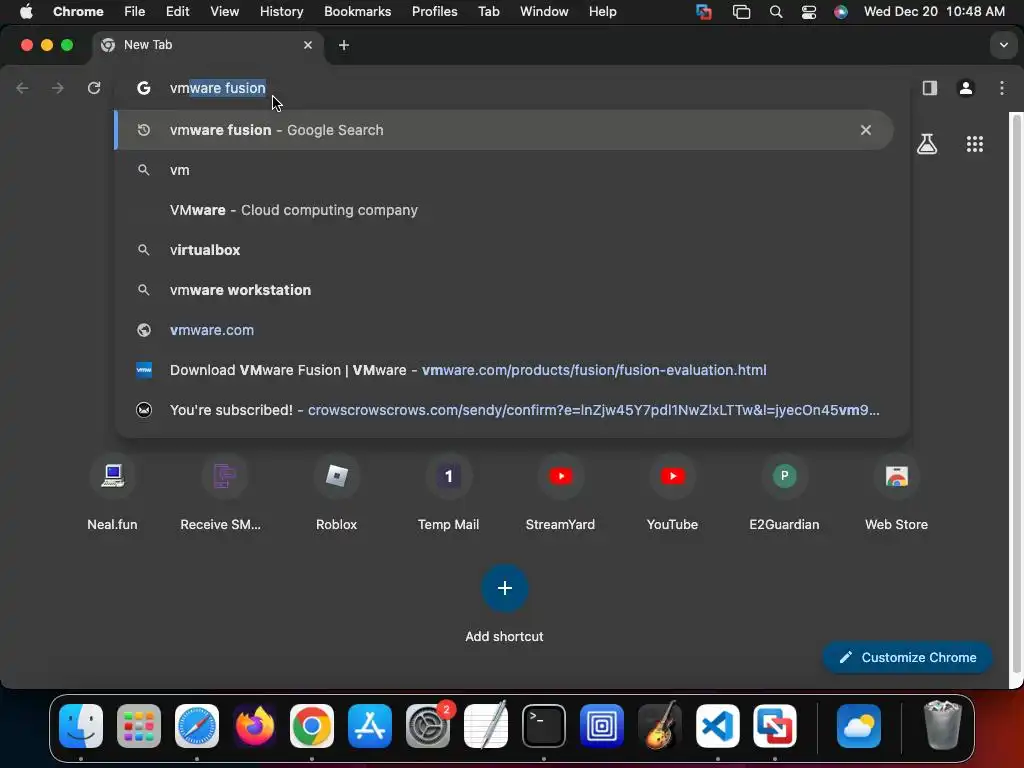Image resolution: width=1024 pixels, height=768 pixels.
Task: Select the vmware workstation suggestion
Action: coord(504,290)
